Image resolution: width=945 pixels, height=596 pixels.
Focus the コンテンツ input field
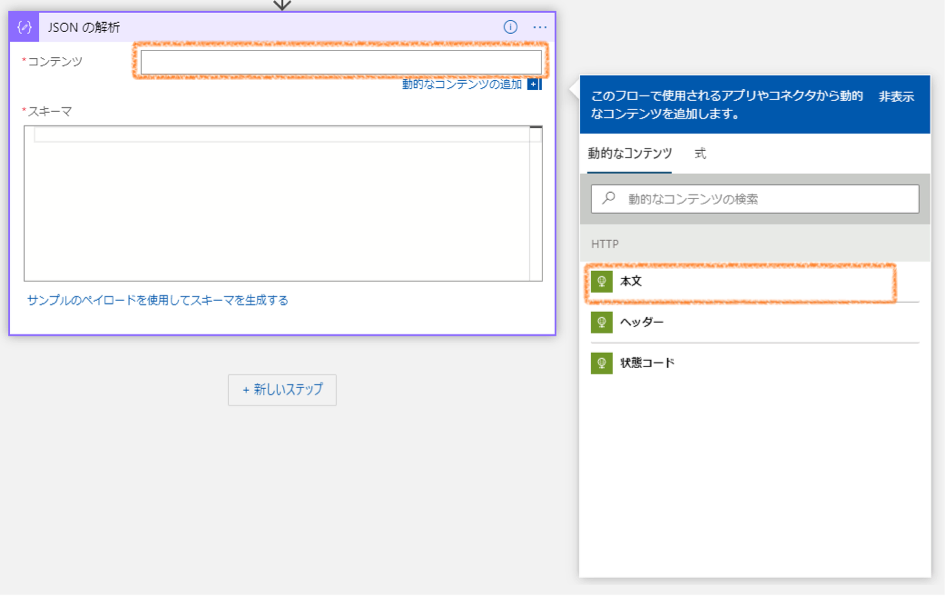click(341, 62)
